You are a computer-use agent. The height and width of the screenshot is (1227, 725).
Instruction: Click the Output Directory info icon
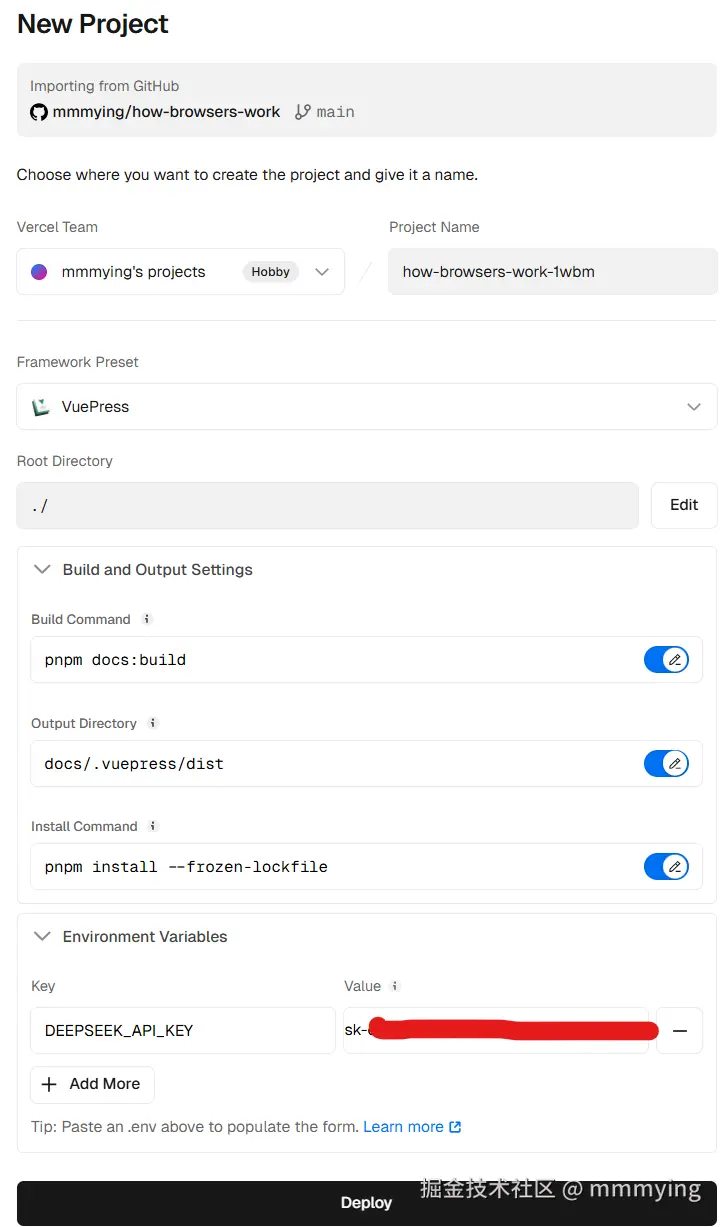click(153, 723)
